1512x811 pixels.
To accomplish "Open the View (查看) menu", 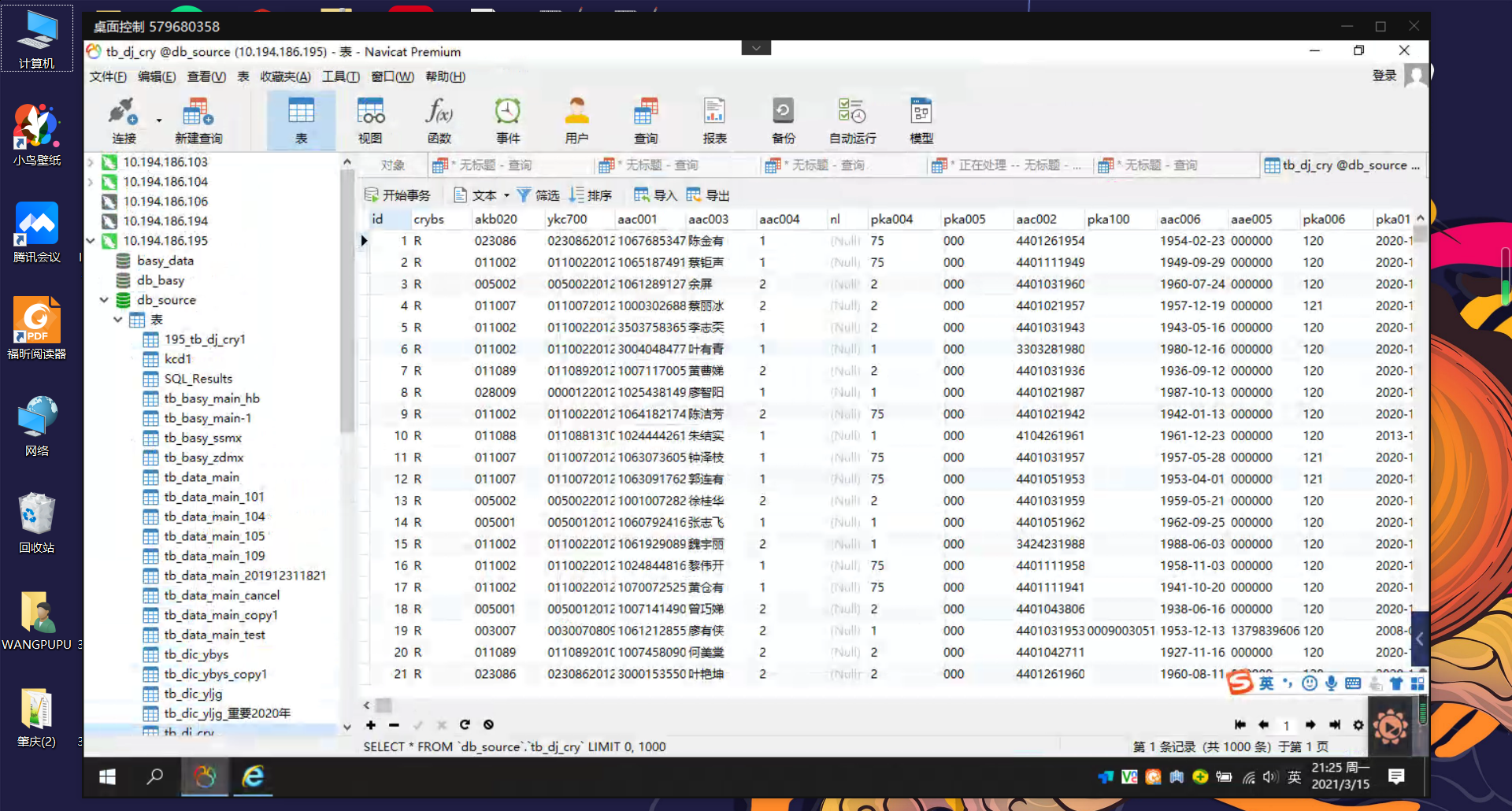I will click(206, 76).
